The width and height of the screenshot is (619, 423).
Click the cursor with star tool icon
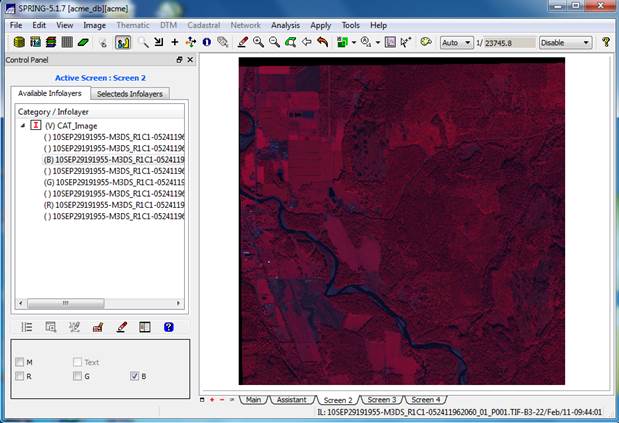(405, 42)
